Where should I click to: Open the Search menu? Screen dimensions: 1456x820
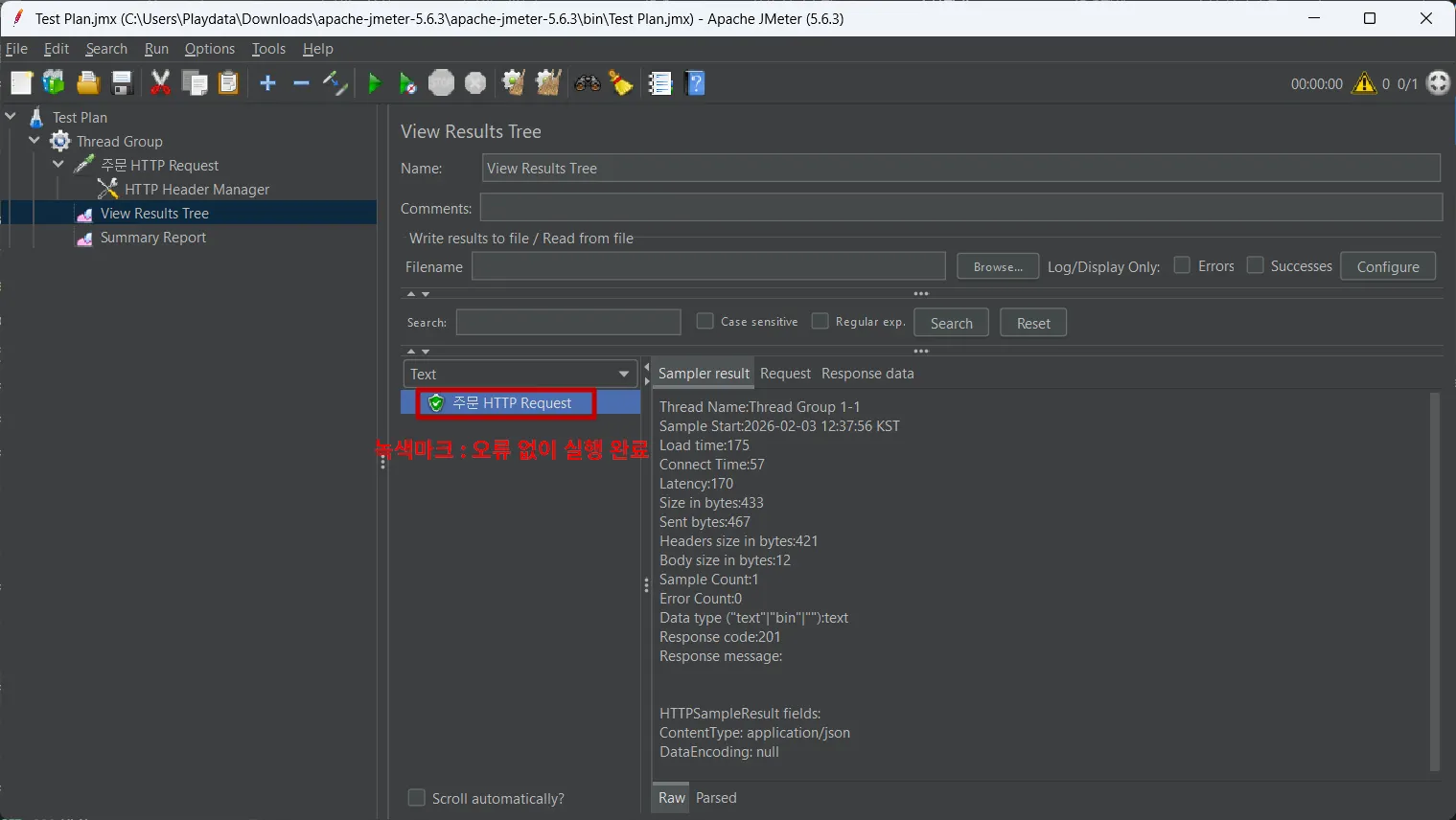pos(106,49)
